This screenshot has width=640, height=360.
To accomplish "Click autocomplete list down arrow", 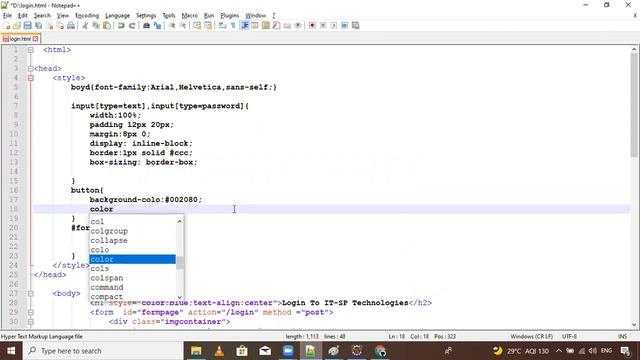I will coord(180,297).
